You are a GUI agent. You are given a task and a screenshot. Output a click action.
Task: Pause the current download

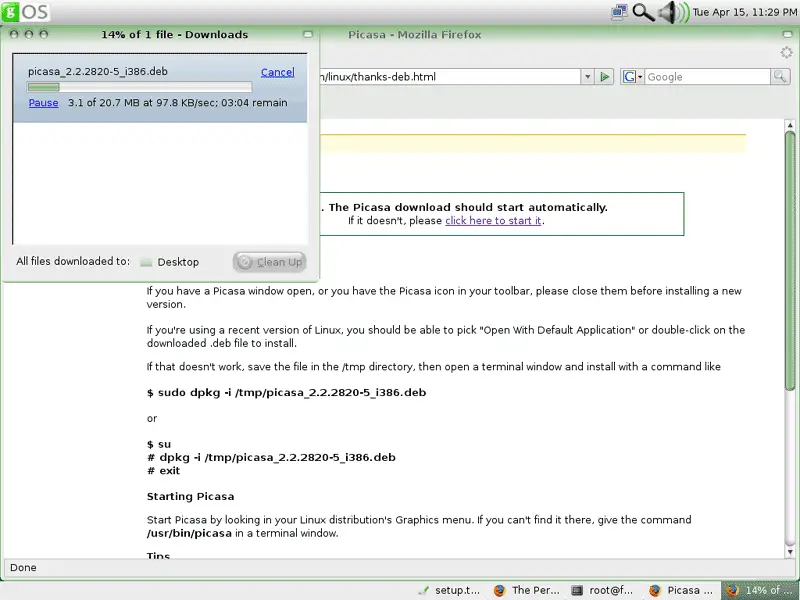43,103
